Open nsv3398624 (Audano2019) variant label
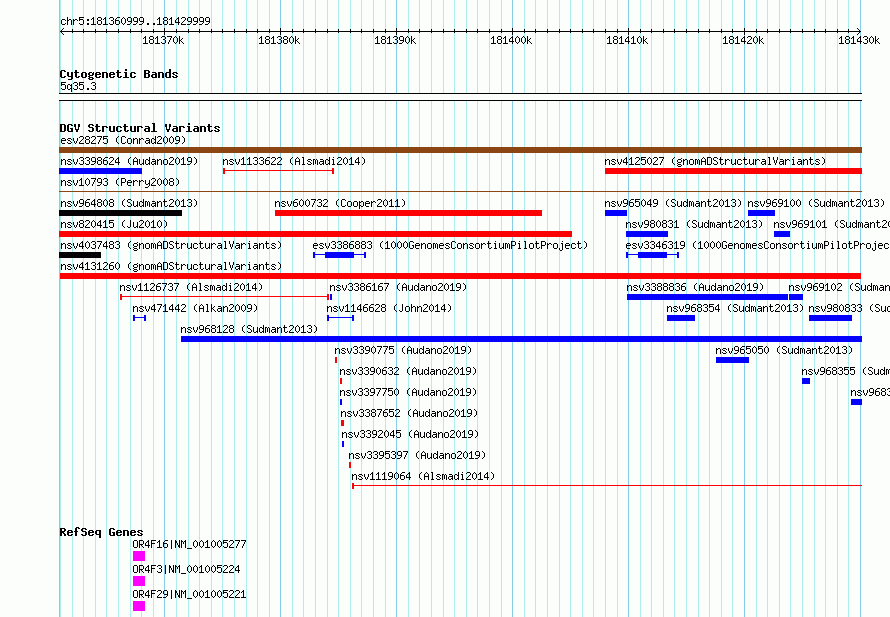The width and height of the screenshot is (890, 617). [129, 161]
